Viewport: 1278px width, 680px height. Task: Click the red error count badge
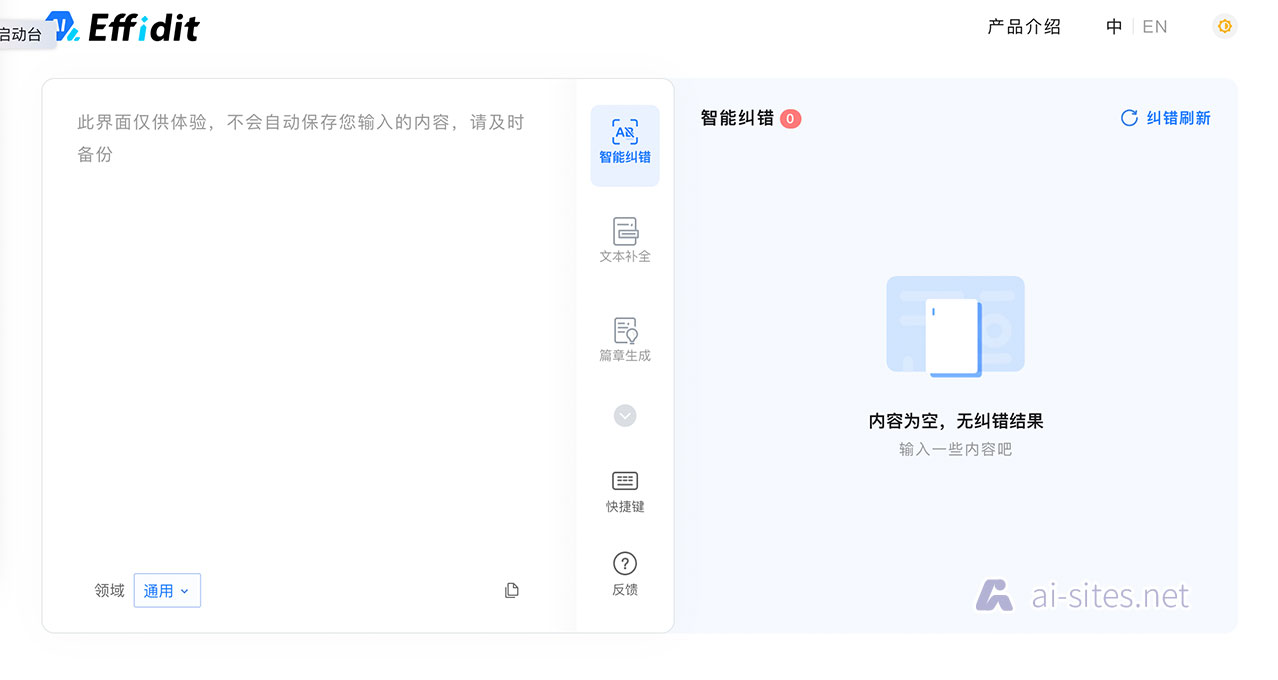[x=790, y=119]
